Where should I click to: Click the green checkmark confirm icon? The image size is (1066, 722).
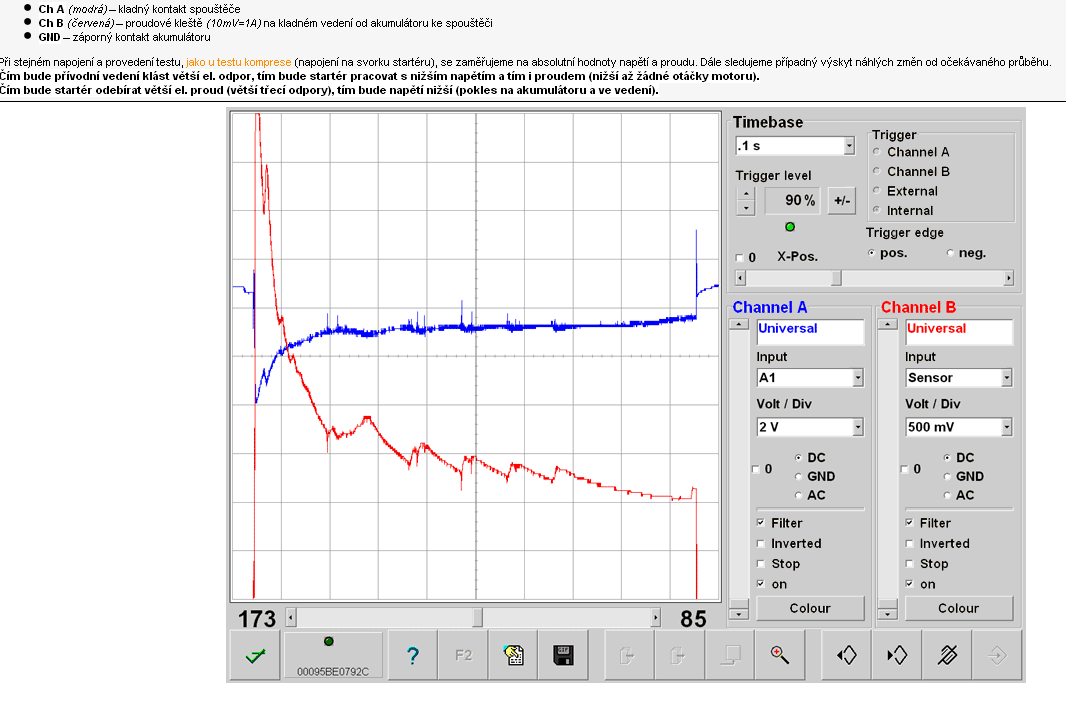[x=255, y=655]
